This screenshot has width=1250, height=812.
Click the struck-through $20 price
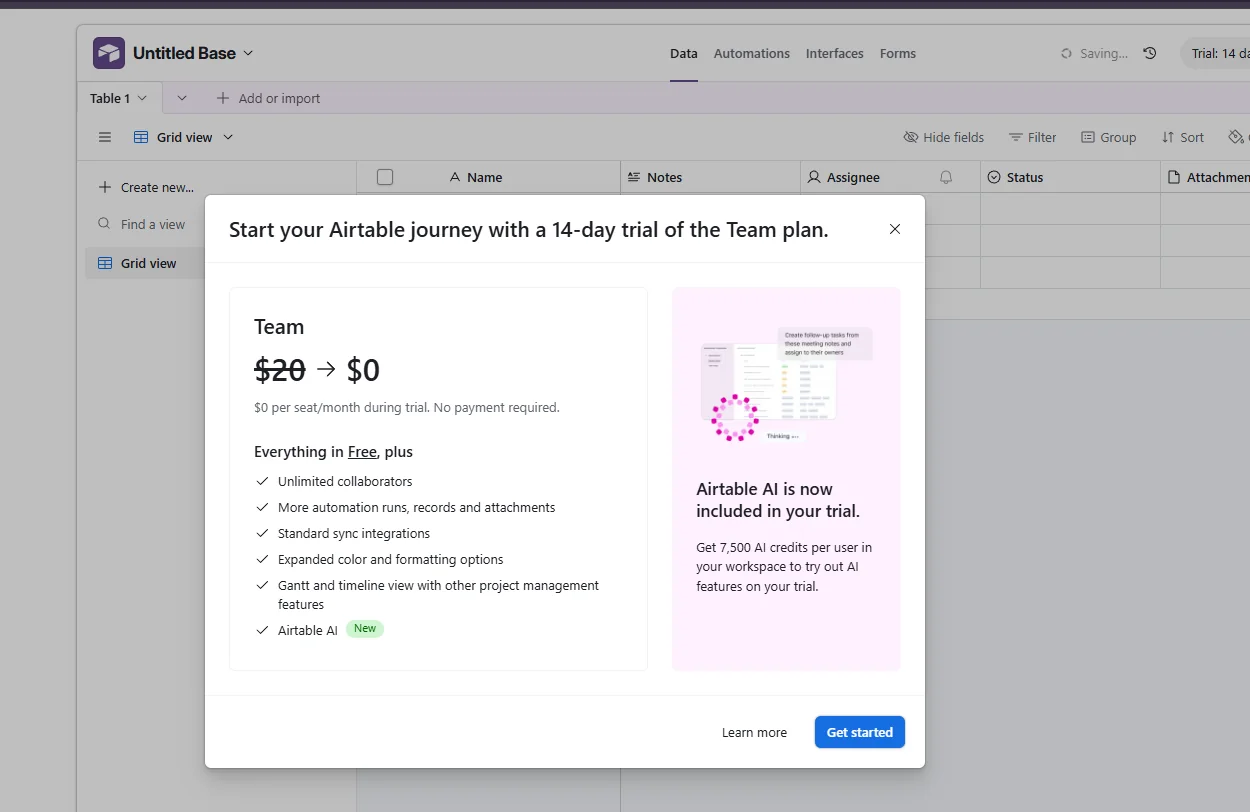pyautogui.click(x=280, y=371)
